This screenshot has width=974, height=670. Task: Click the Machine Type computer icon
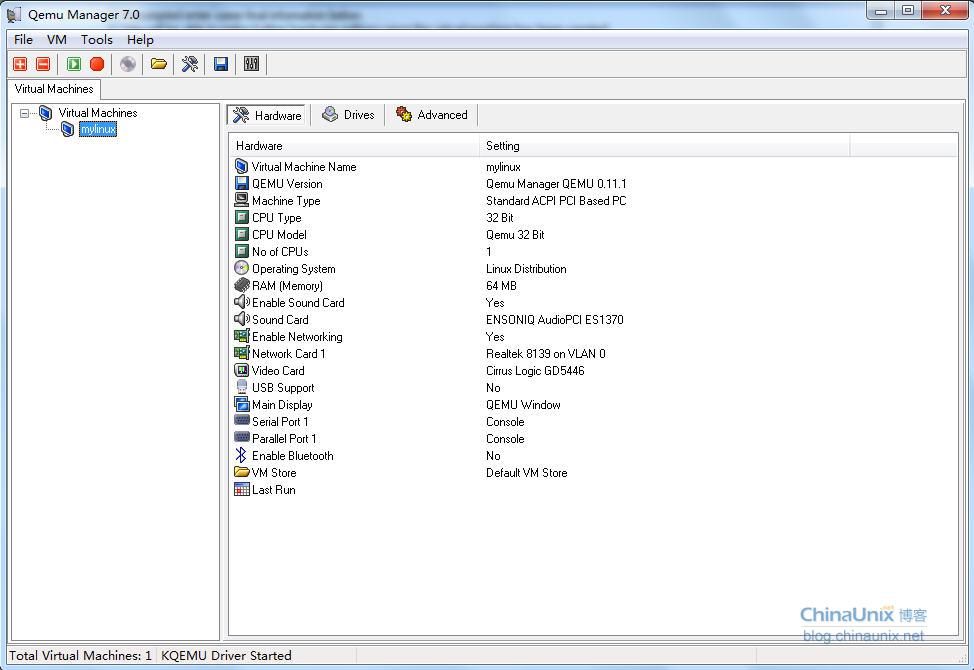[x=242, y=200]
